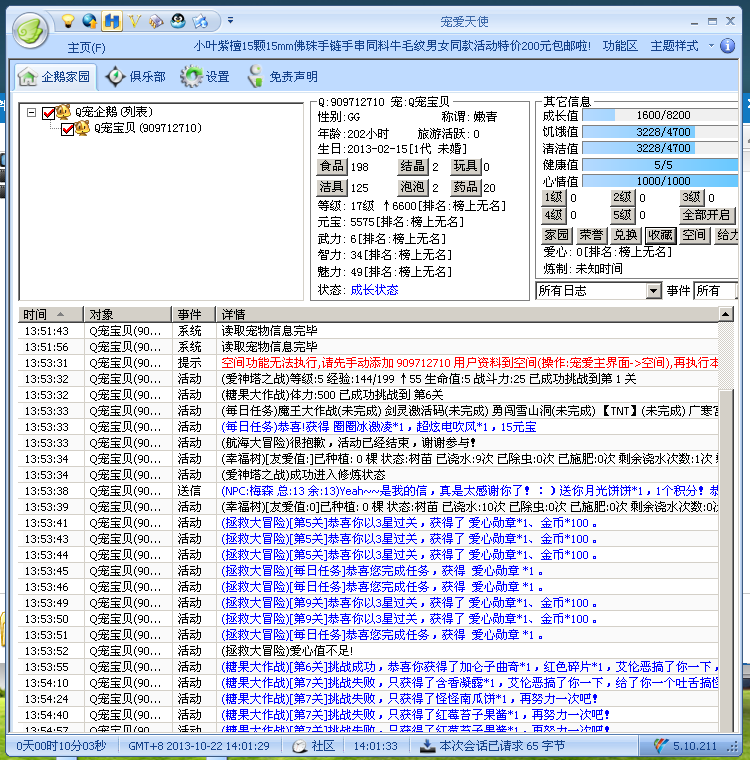The image size is (750, 760).
Task: Switch to the 免责声明 tab
Action: point(282,77)
